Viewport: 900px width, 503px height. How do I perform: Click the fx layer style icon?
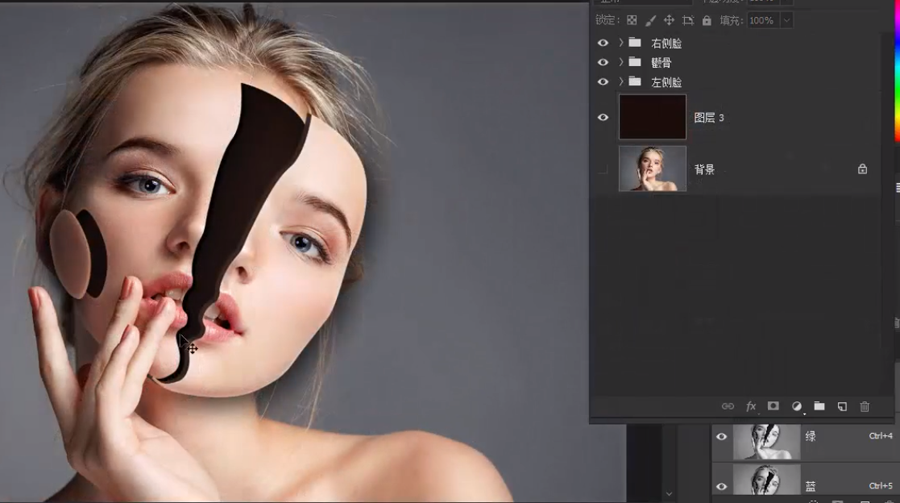[751, 406]
